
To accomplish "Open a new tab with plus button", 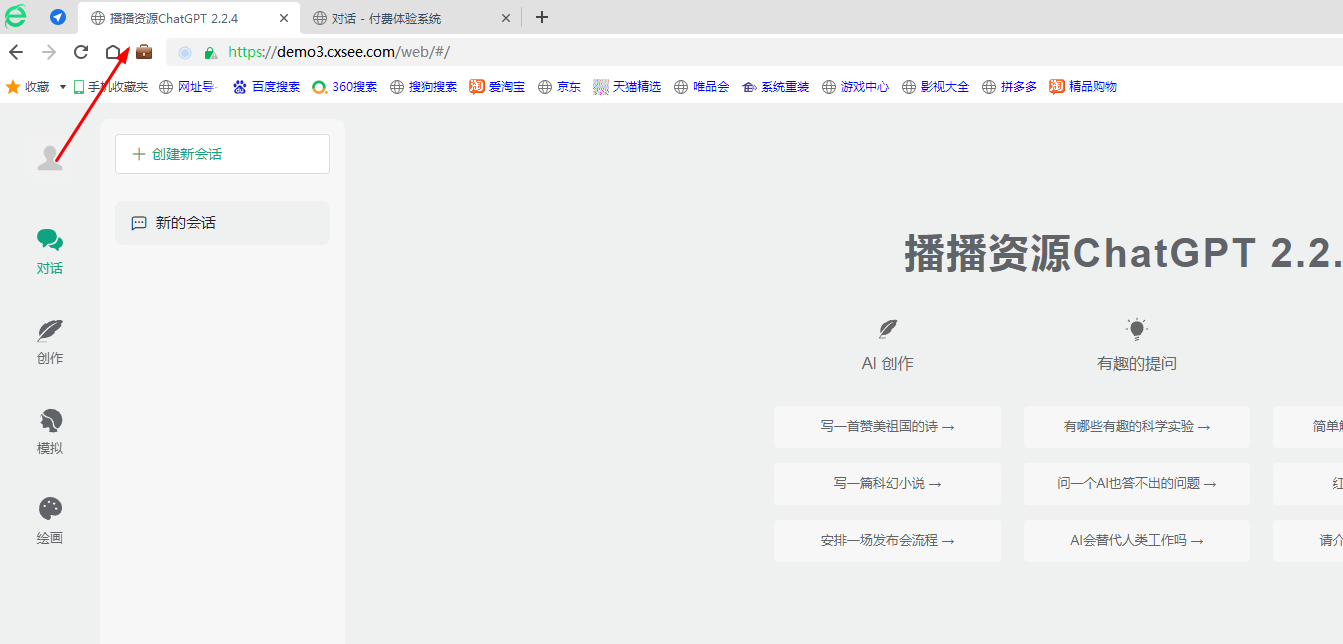I will click(542, 17).
